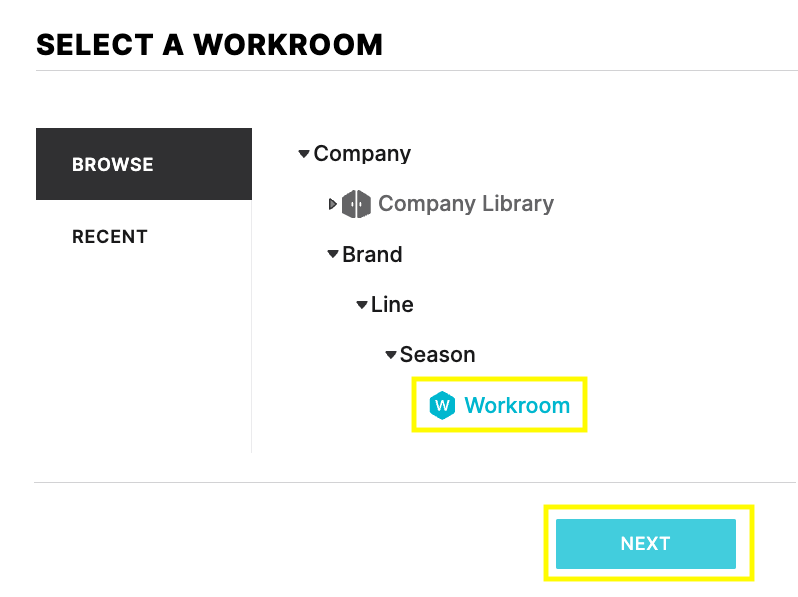Select the Workroom label link
Screen dimensions: 798x597
point(517,405)
